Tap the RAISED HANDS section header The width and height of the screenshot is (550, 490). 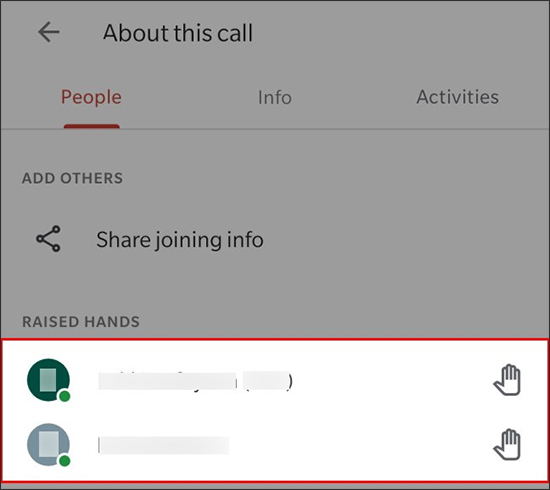point(81,322)
